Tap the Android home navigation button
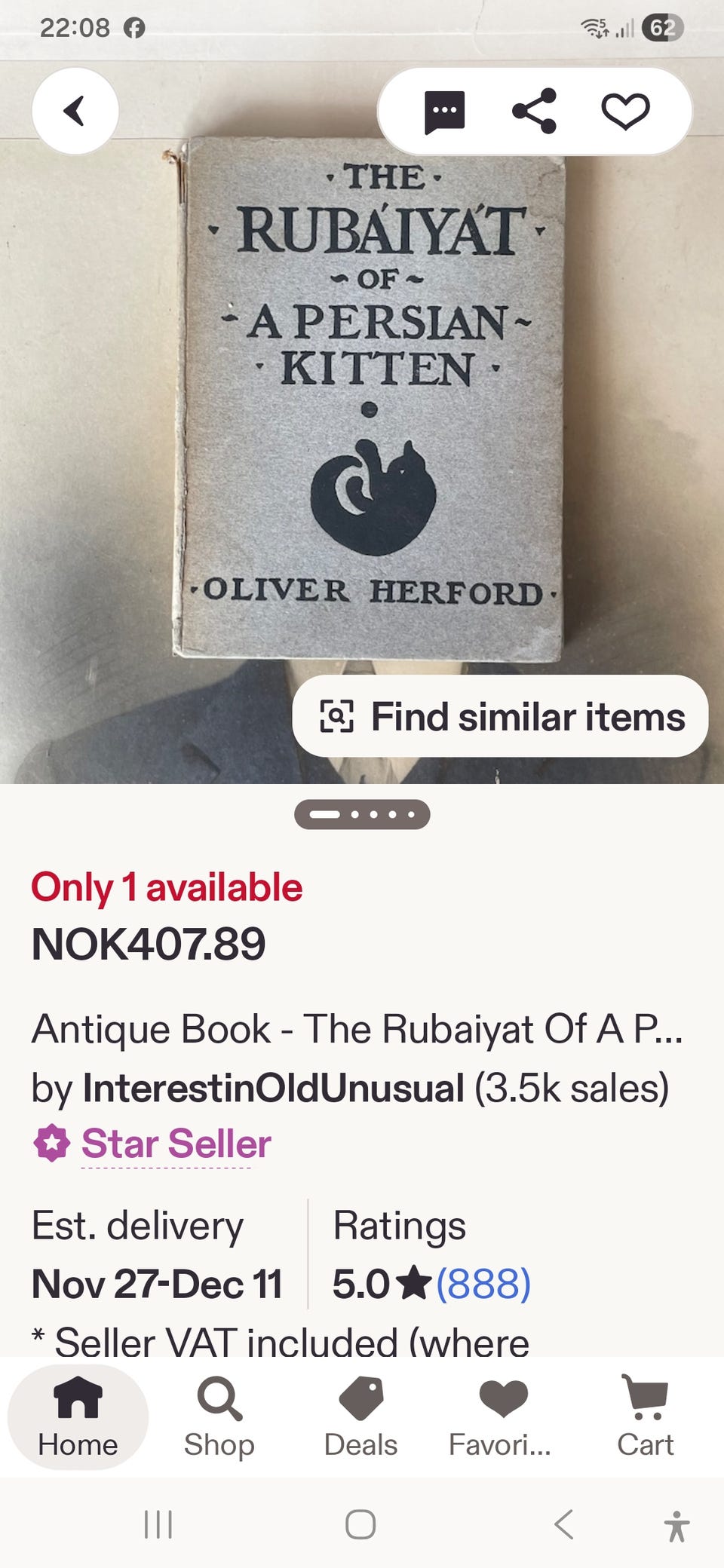Viewport: 724px width, 1568px height. tap(360, 1524)
